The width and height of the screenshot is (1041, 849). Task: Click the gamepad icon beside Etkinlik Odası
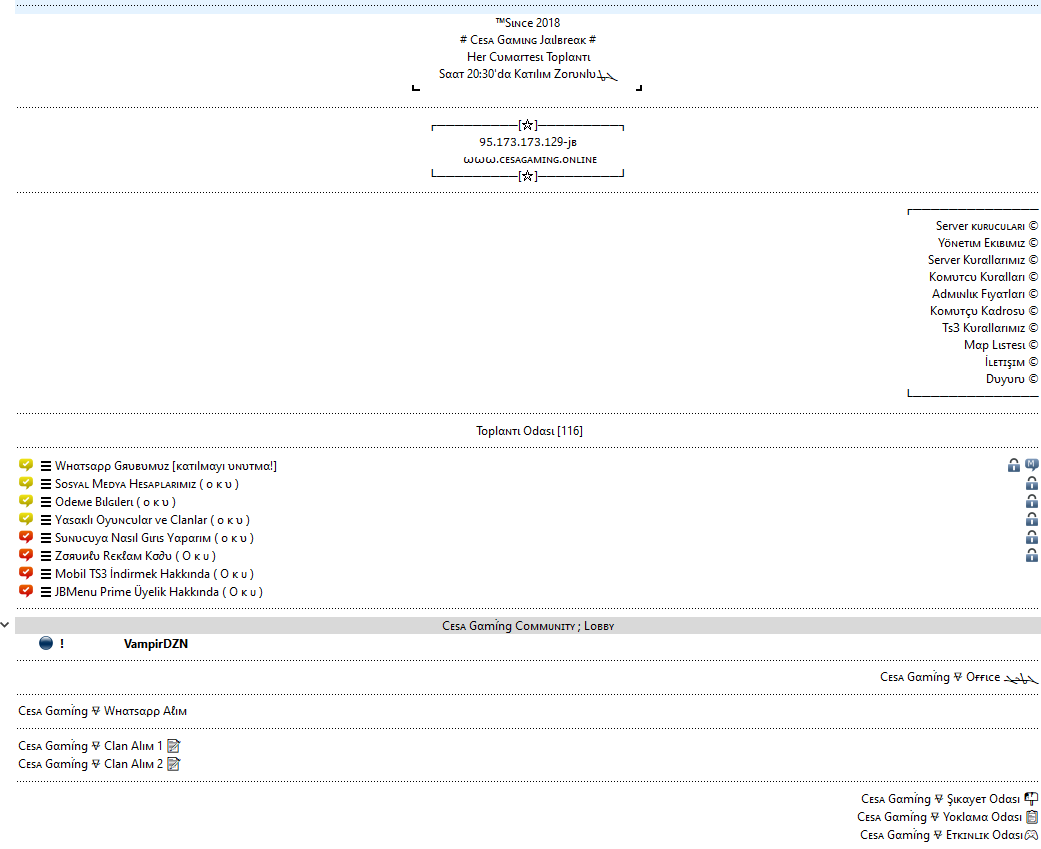(x=1032, y=835)
